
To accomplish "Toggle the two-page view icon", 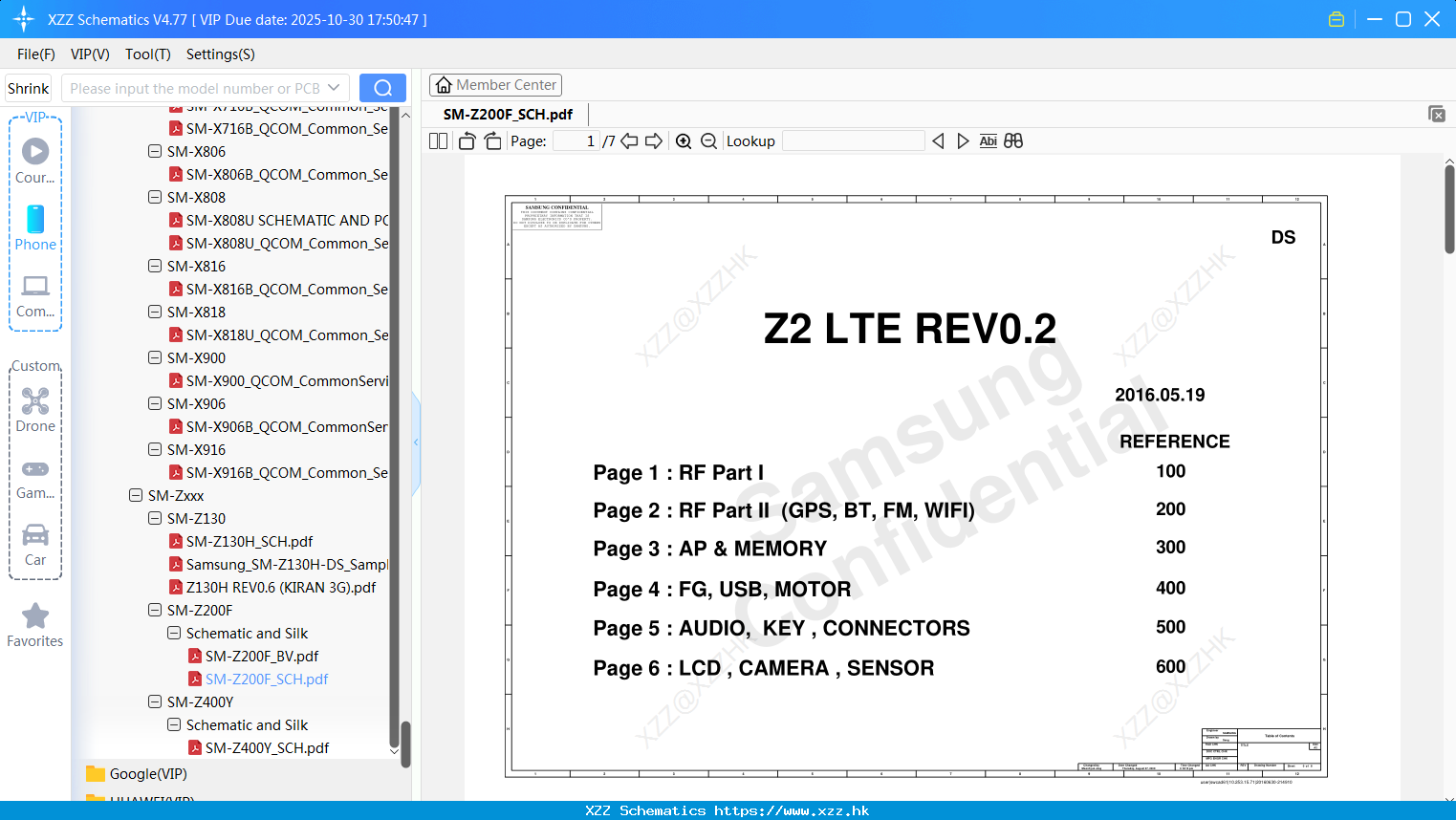I will click(x=438, y=141).
